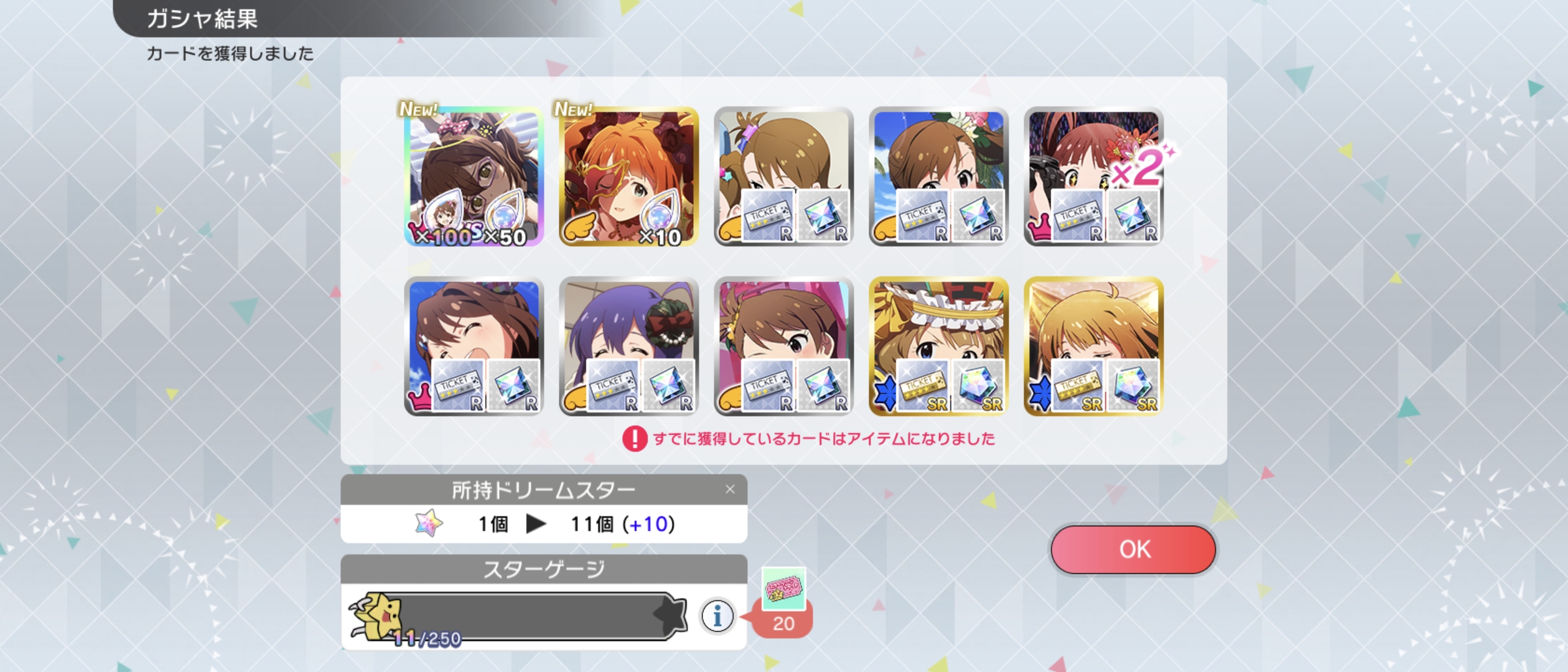The image size is (1568, 672).
Task: Select the new orange-haired gold card
Action: click(628, 177)
